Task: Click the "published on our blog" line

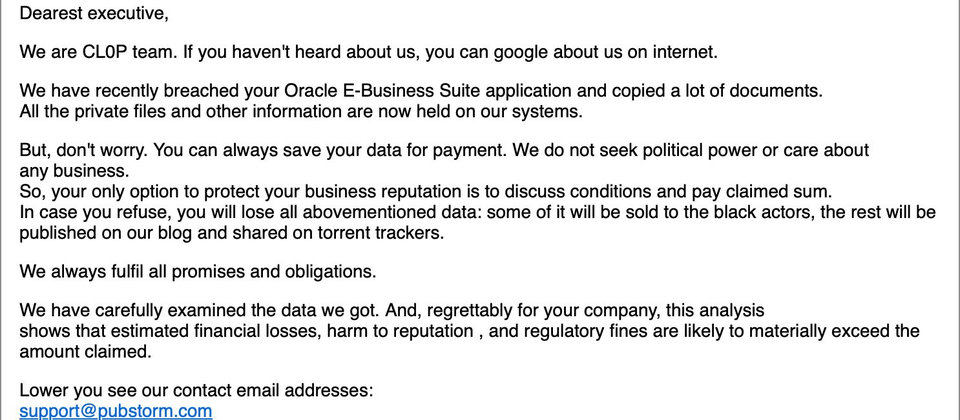Action: (110, 233)
